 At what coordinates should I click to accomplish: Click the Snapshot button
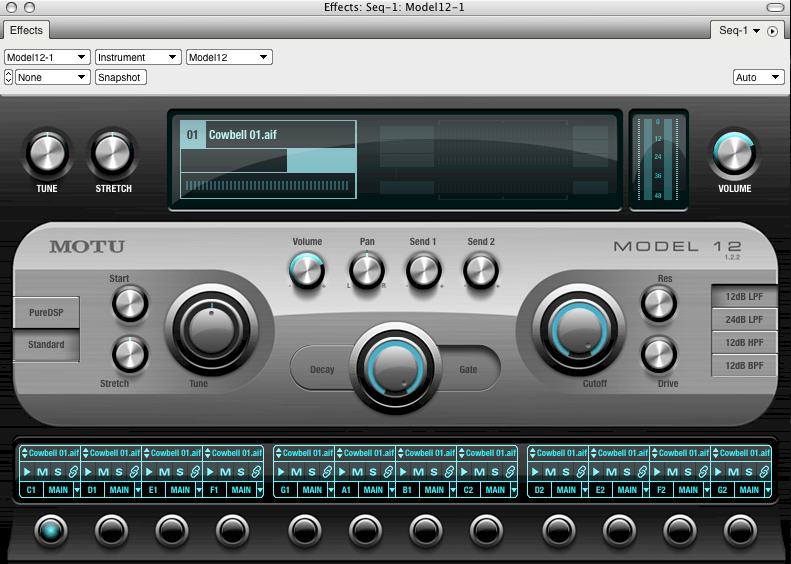coord(121,77)
